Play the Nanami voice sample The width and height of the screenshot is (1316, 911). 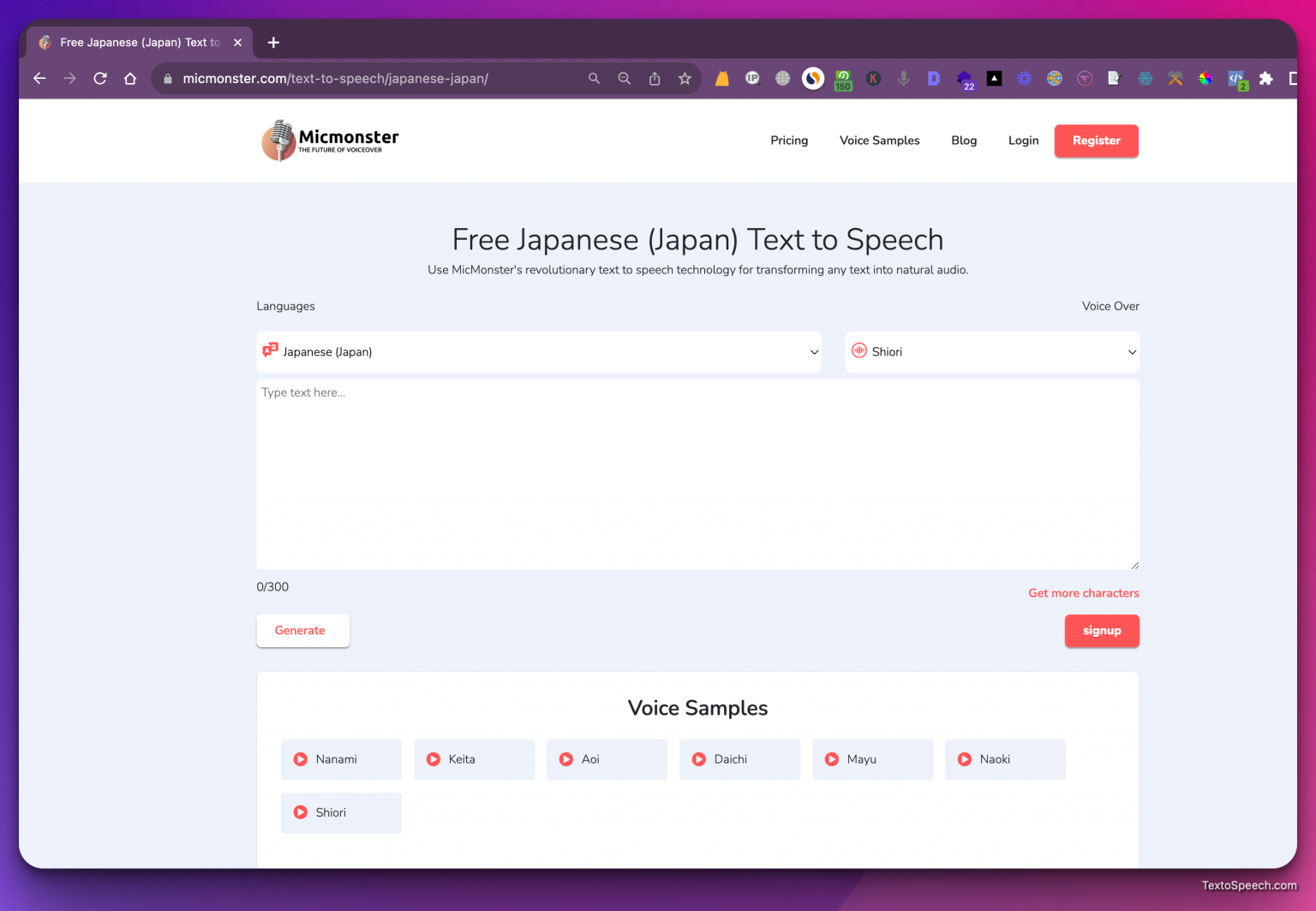coord(300,759)
